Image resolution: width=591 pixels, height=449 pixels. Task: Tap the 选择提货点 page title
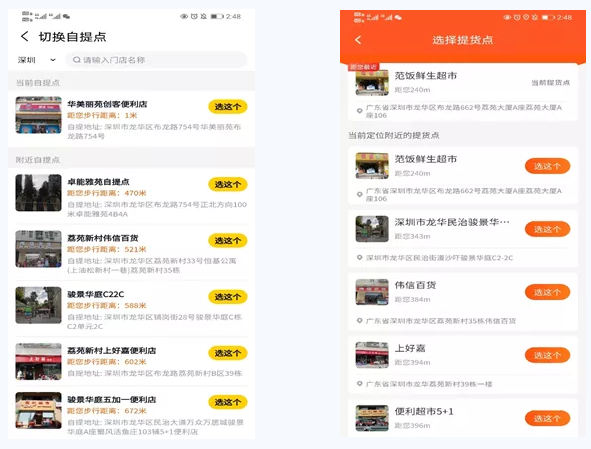tap(463, 40)
